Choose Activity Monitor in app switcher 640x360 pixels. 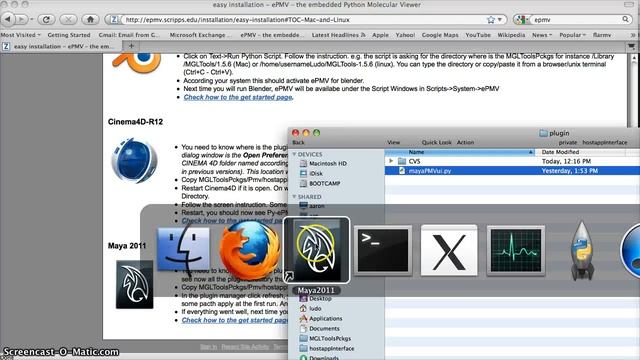[x=516, y=250]
